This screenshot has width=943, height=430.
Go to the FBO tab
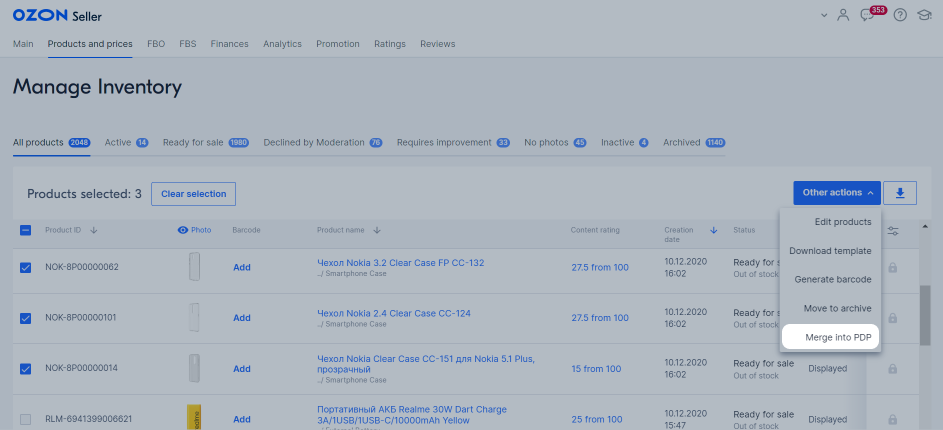pos(156,44)
